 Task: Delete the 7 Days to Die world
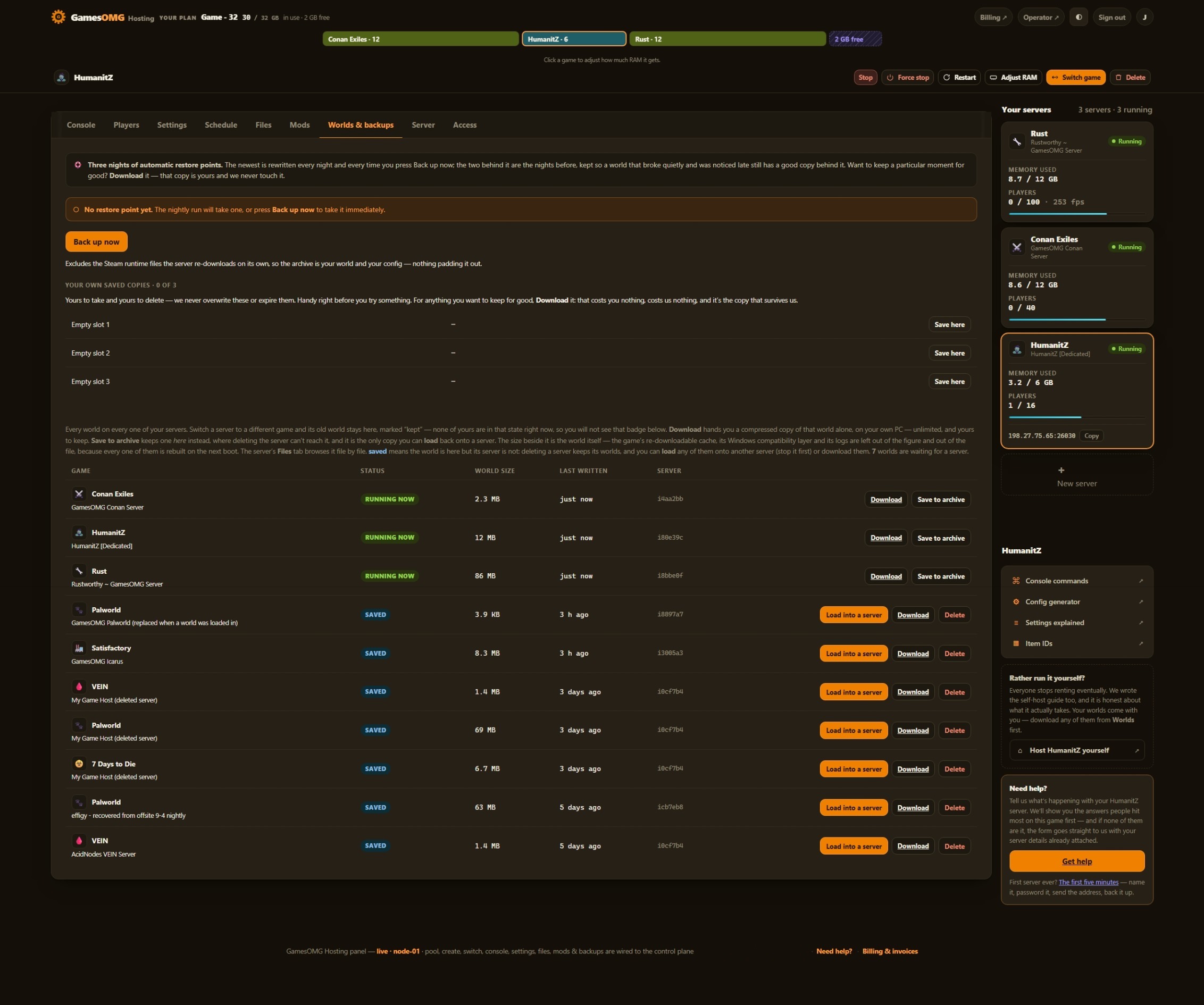point(955,769)
